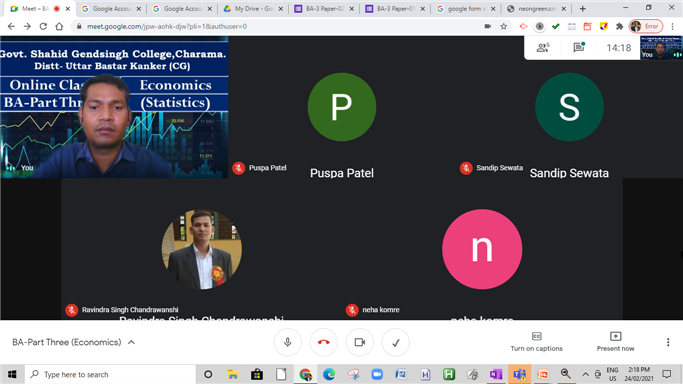Switch to the BA-3 Paper-02 tab
The image size is (683, 384).
tap(324, 9)
